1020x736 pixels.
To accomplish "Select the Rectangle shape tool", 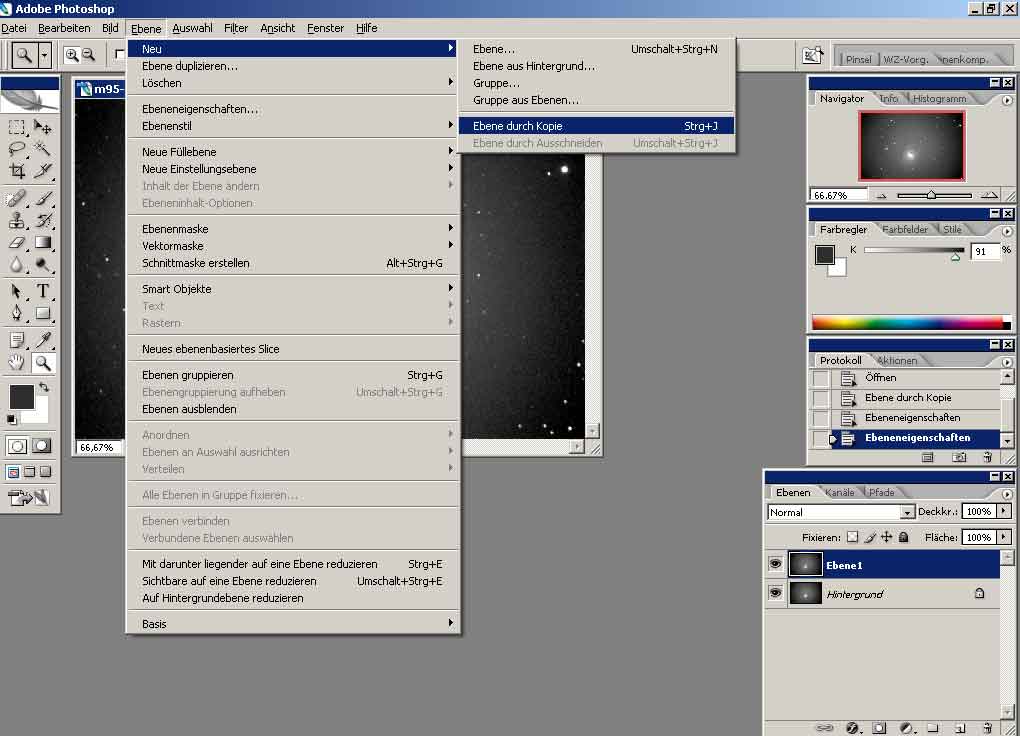I will [43, 313].
